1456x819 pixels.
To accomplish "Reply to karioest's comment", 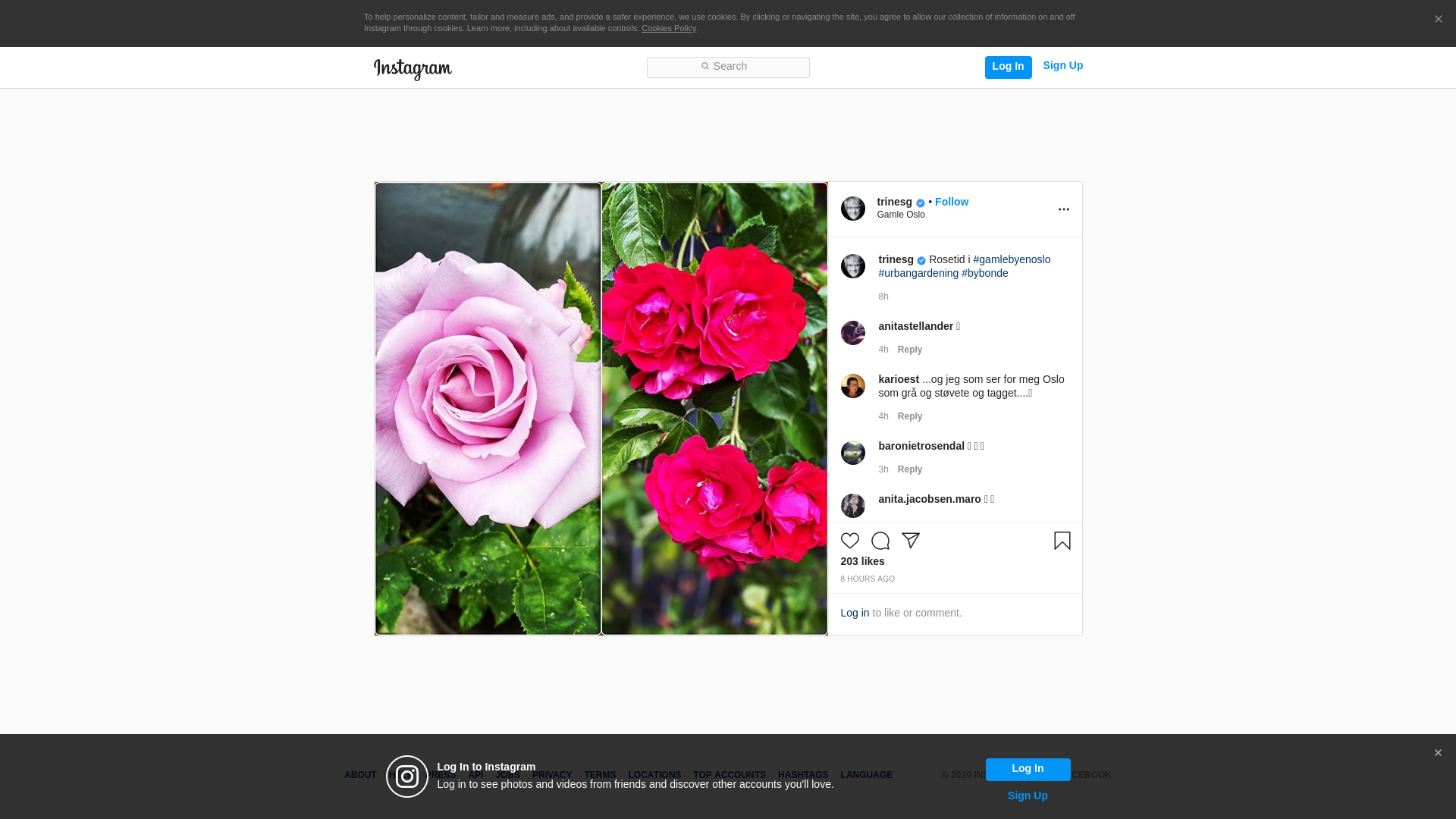I will click(x=909, y=416).
